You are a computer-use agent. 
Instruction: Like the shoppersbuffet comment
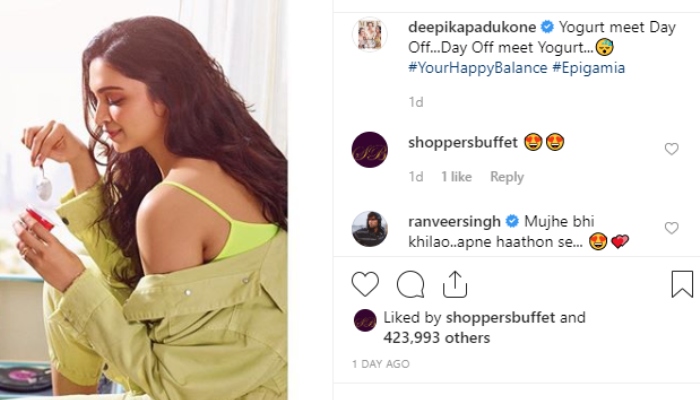[x=671, y=149]
